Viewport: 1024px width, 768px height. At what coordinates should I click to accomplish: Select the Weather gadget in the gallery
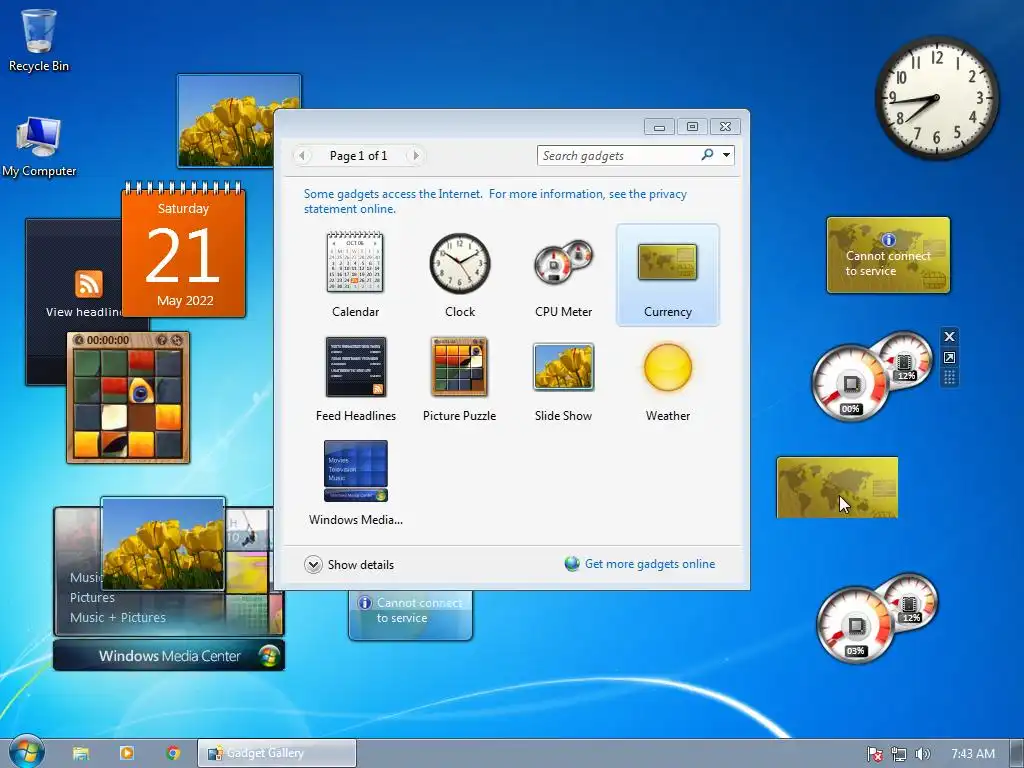point(667,379)
